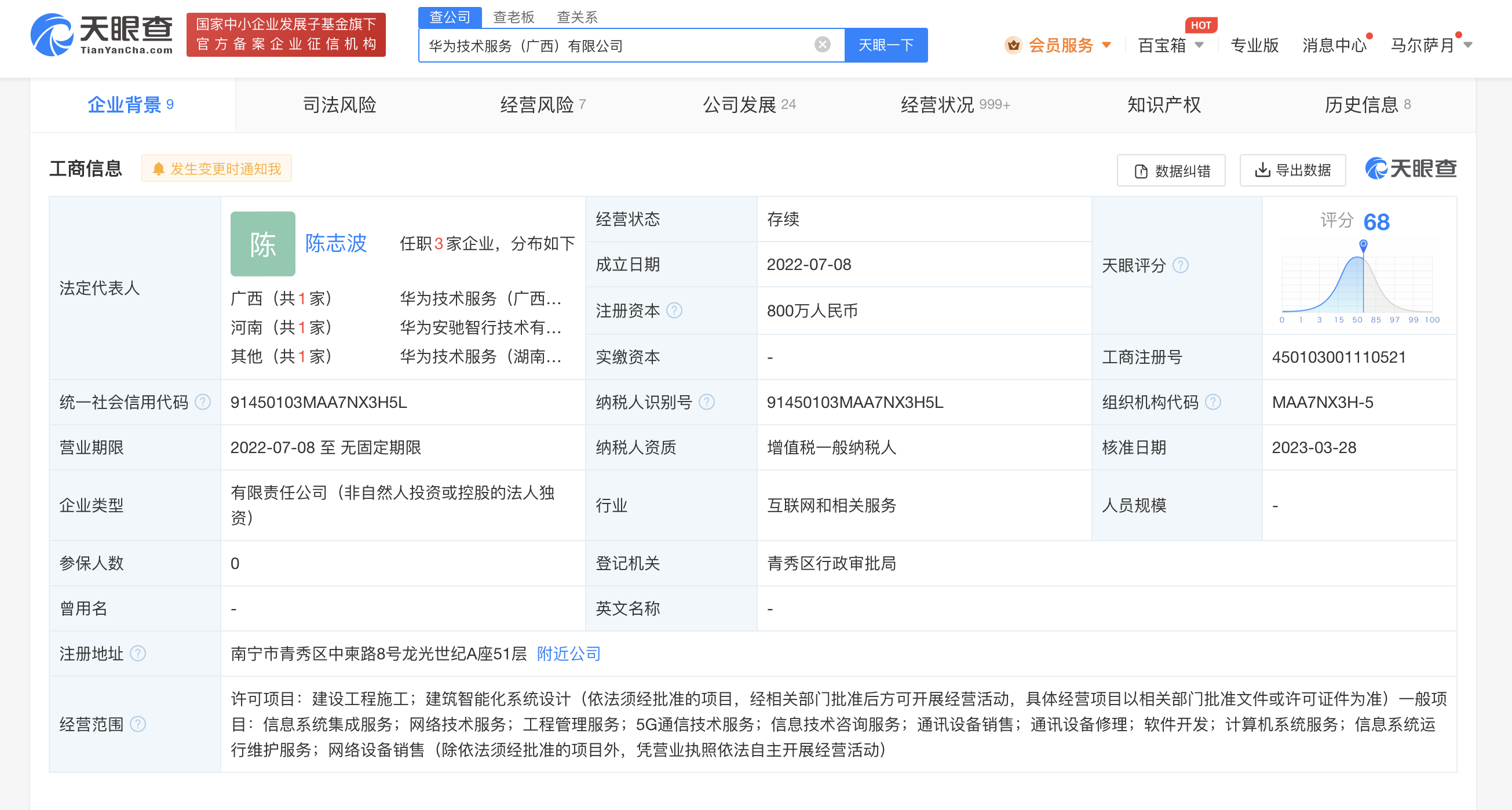Open help icon next to 注册资本
1512x810 pixels.
pos(674,311)
